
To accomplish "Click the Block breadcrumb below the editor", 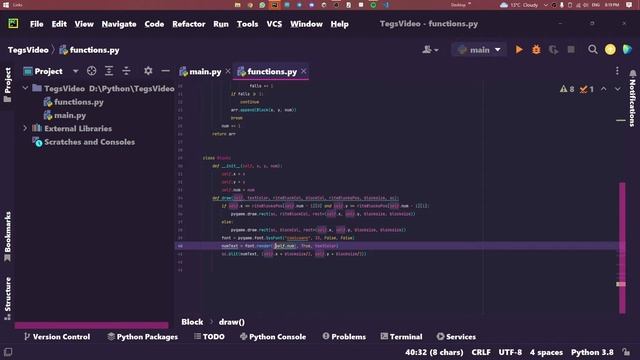I will (192, 322).
